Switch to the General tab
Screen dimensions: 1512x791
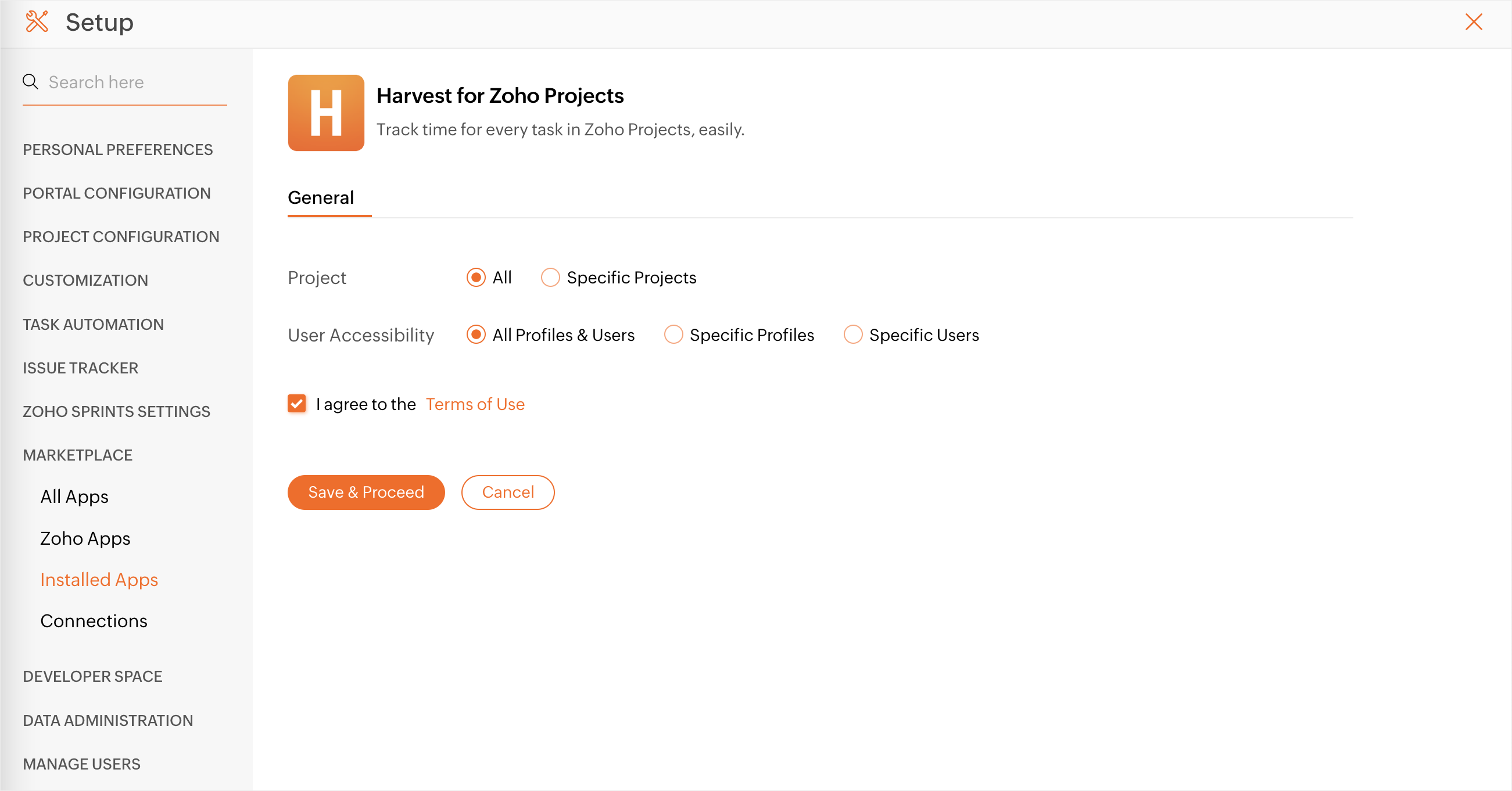[321, 197]
